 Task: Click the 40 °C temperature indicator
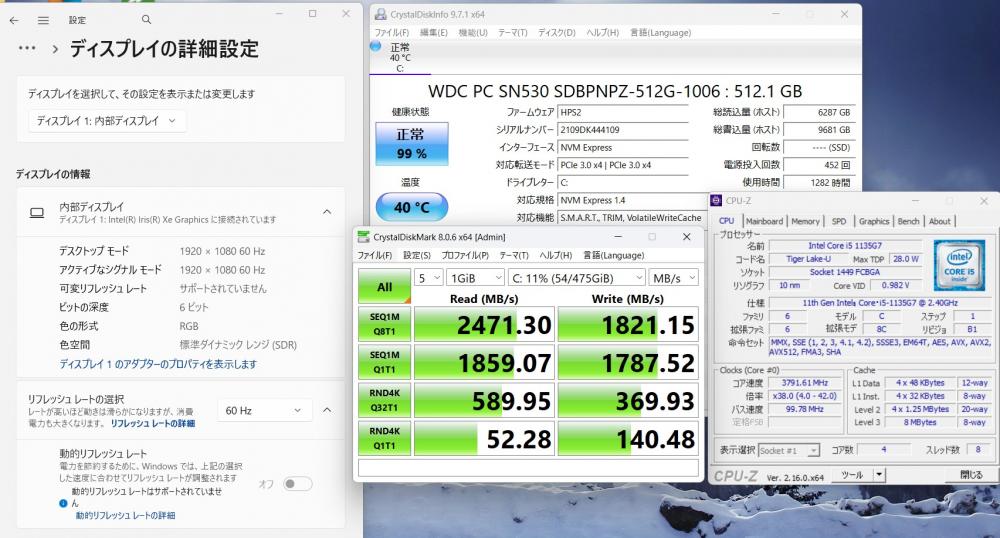(x=412, y=207)
